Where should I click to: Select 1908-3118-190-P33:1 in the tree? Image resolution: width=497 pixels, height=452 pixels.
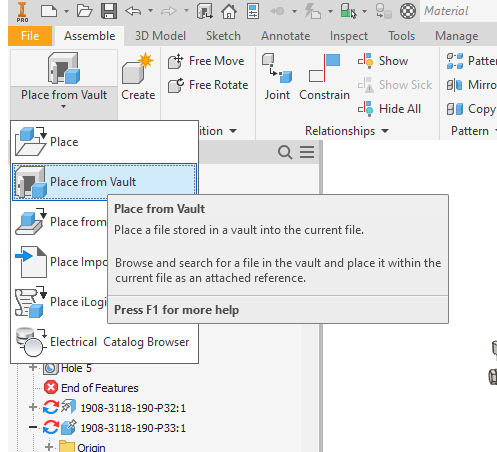[133, 428]
